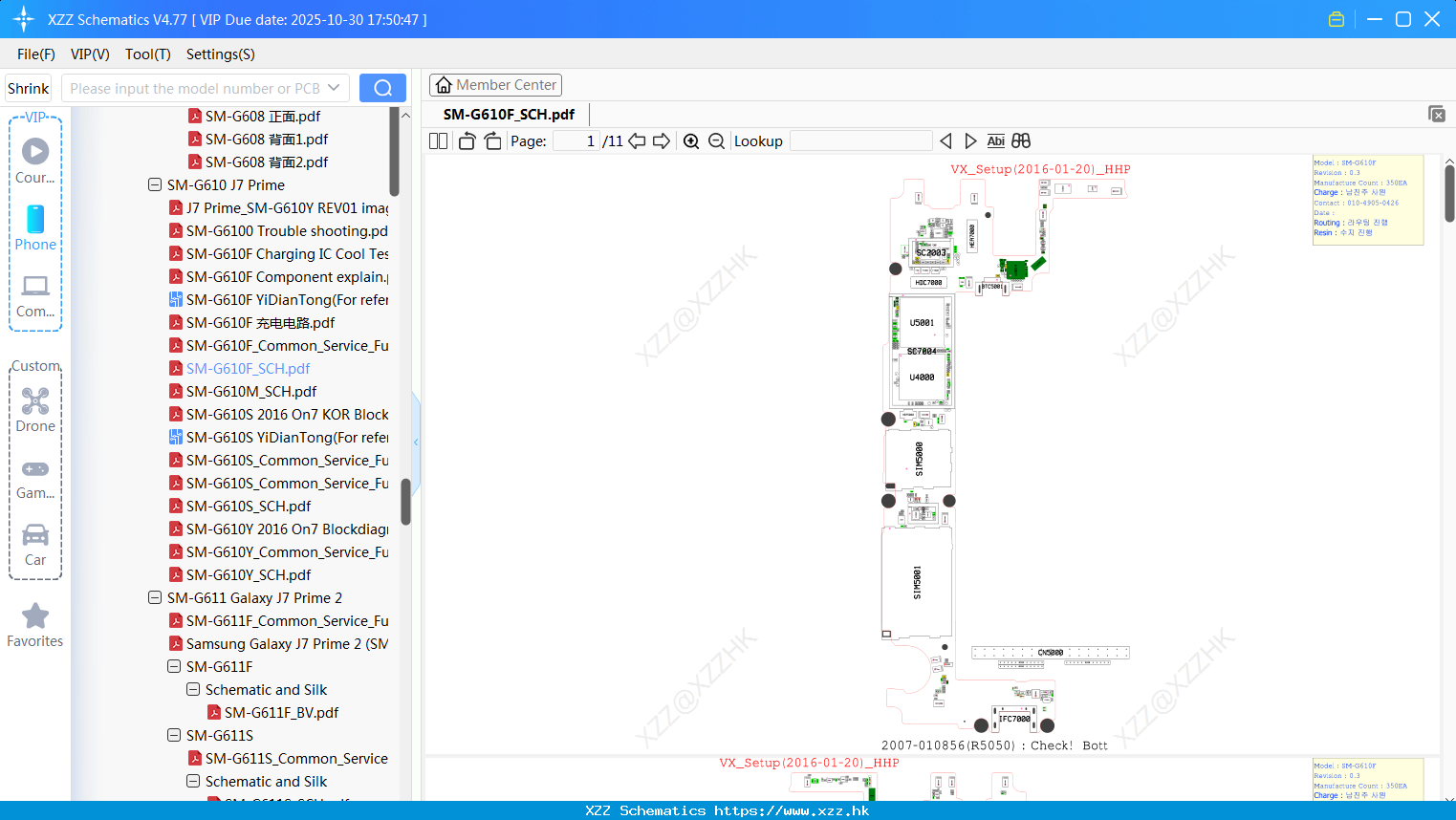Screen dimensions: 1456x820
Task: Open the Courses sidebar icon
Action: [x=35, y=161]
